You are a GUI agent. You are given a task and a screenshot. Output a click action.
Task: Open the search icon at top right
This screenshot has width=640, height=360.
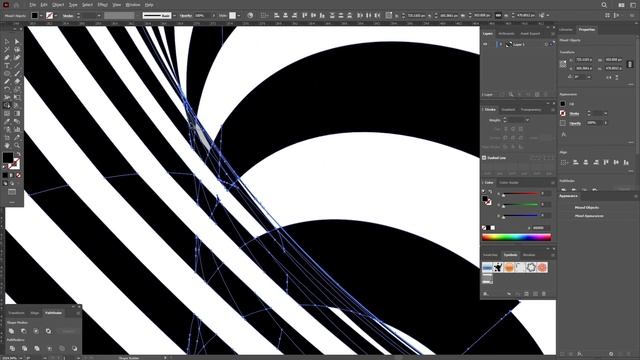604,5
